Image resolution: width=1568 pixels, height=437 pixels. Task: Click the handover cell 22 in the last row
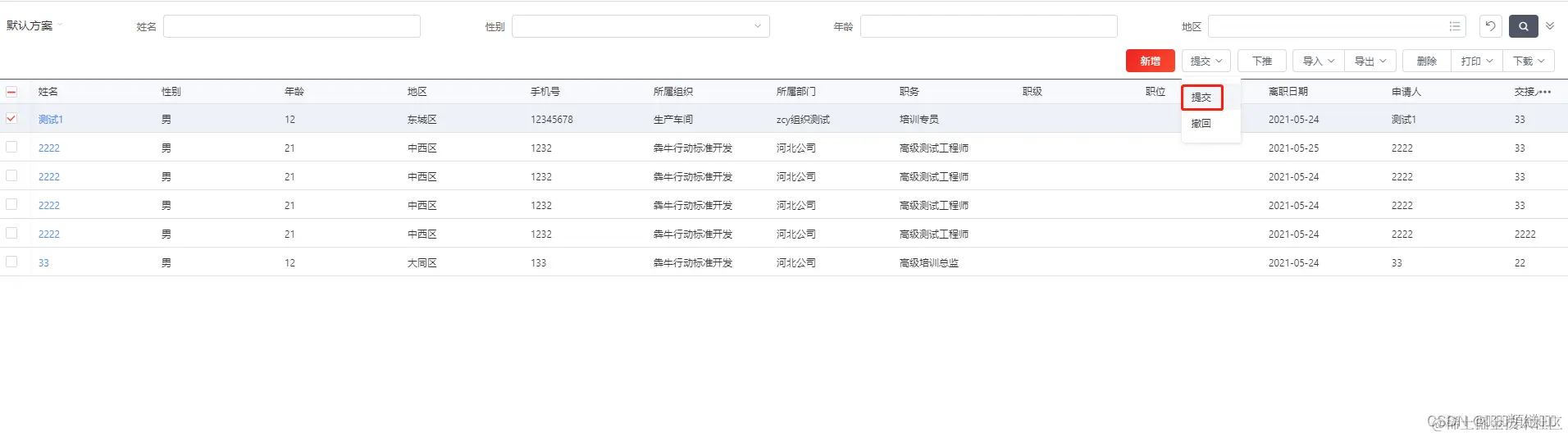[x=1520, y=263]
